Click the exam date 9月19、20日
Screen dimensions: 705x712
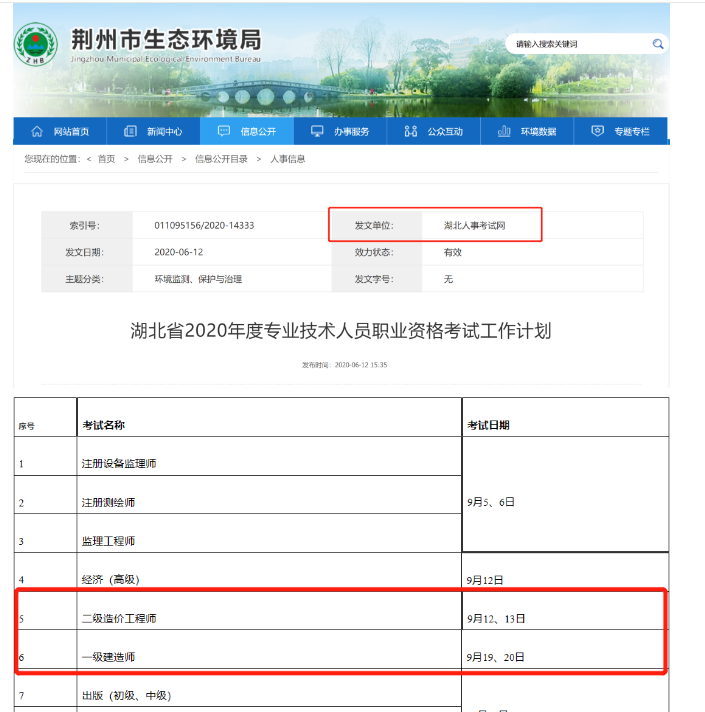[x=495, y=658]
